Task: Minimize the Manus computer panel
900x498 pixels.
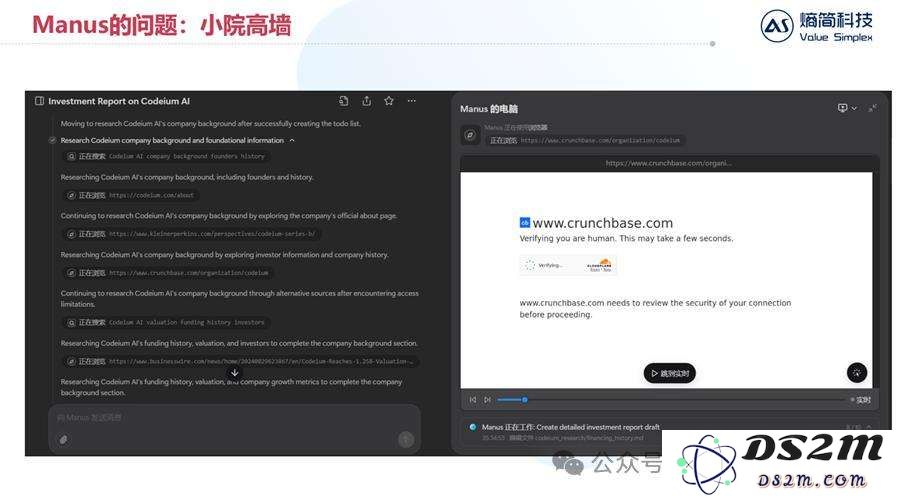Action: 872,108
